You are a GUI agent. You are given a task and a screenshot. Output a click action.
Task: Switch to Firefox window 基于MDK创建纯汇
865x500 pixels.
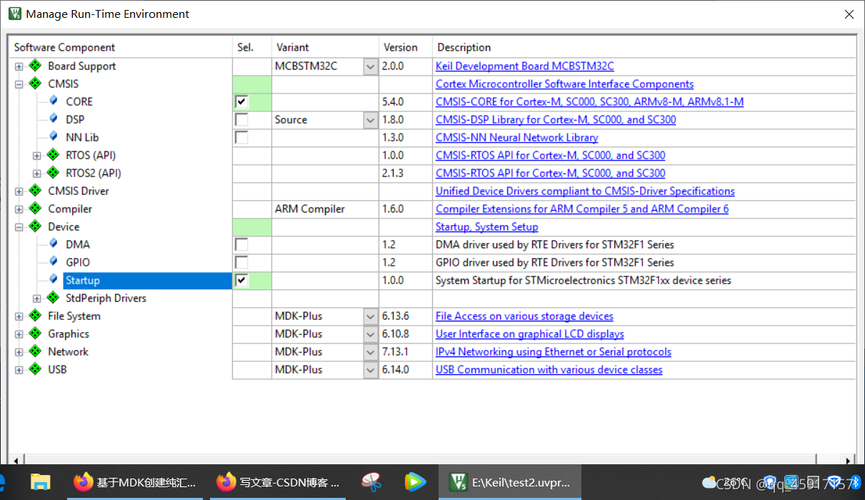coord(135,482)
